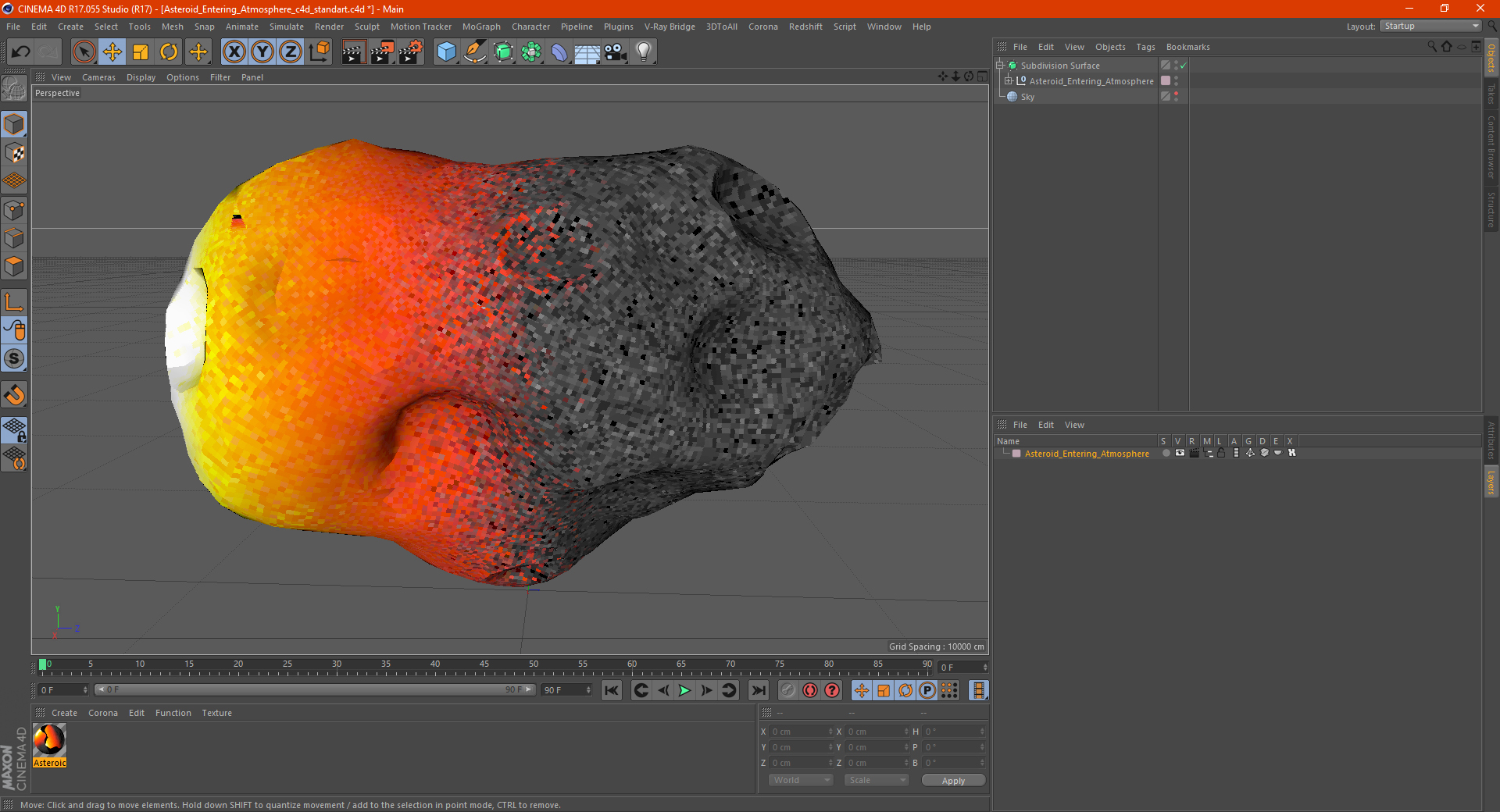Viewport: 1500px width, 812px height.
Task: Toggle Solo for the Asteroid_Entering_Atmosphere layer
Action: point(1166,453)
